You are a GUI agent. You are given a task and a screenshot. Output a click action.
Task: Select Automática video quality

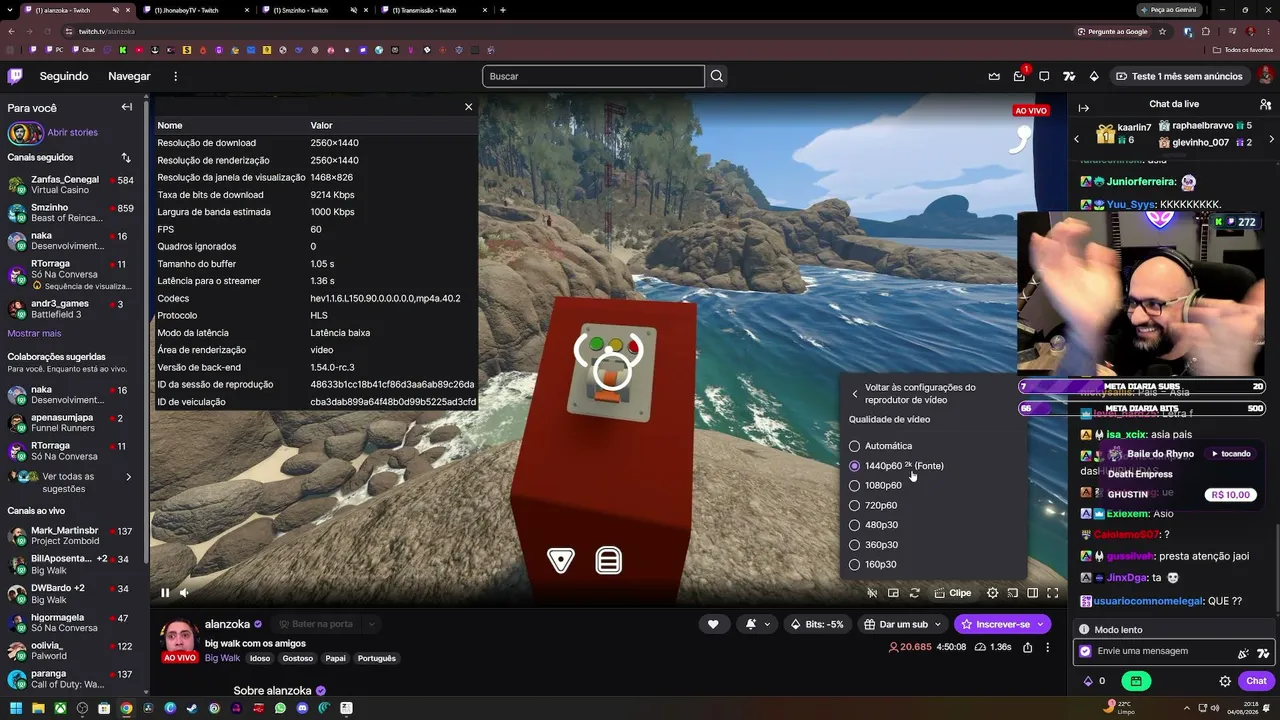click(881, 446)
